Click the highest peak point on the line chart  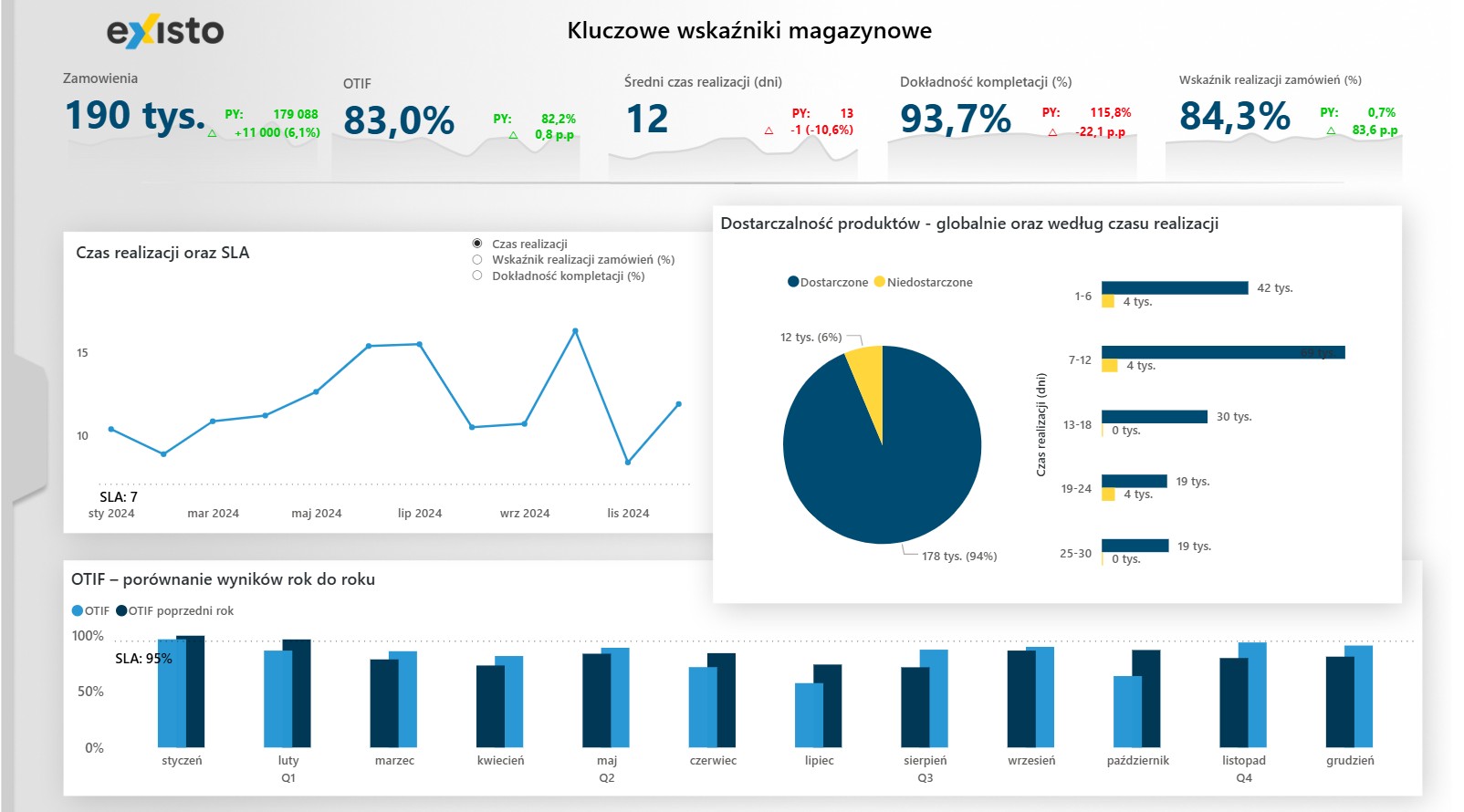[575, 331]
